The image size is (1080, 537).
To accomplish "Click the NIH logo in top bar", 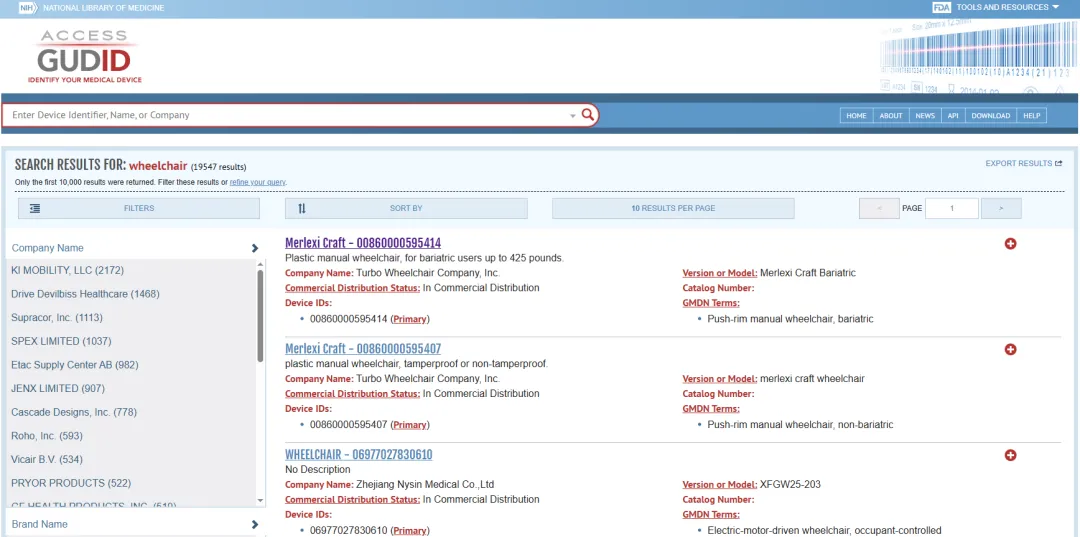I will pos(27,8).
